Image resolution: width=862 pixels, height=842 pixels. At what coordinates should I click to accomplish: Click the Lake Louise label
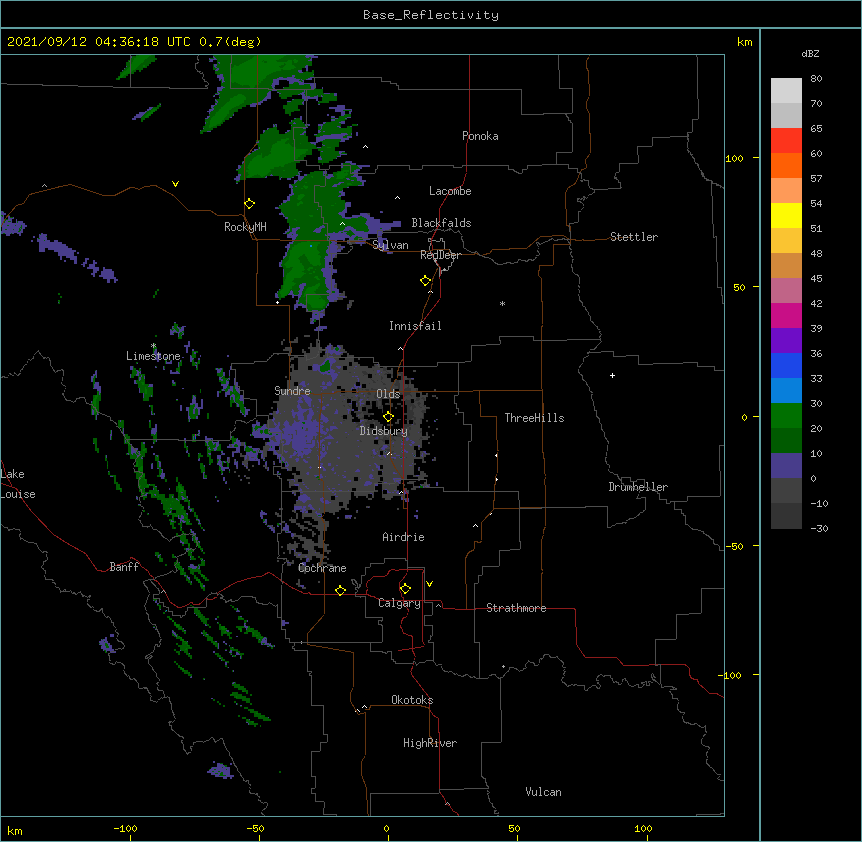(x=18, y=484)
